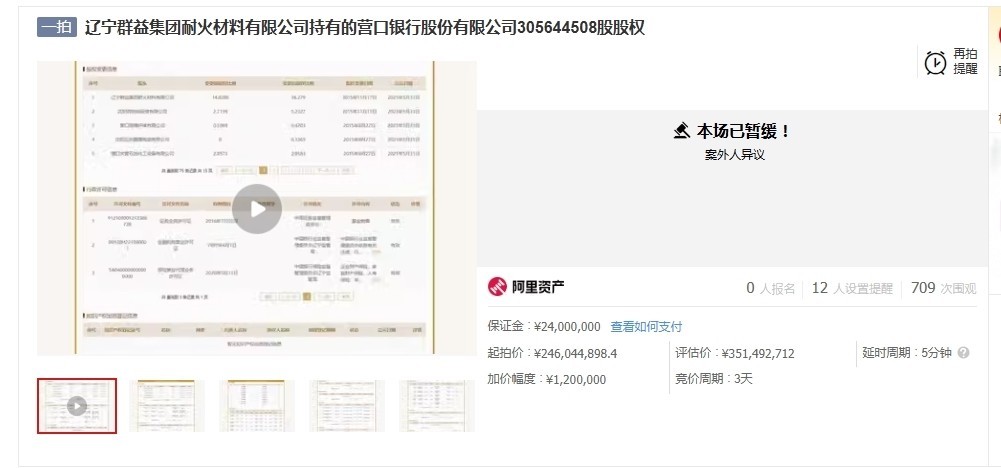Click the 12 人设置提醒 reminder count
Screen dimensions: 1001x468
pyautogui.click(x=851, y=288)
